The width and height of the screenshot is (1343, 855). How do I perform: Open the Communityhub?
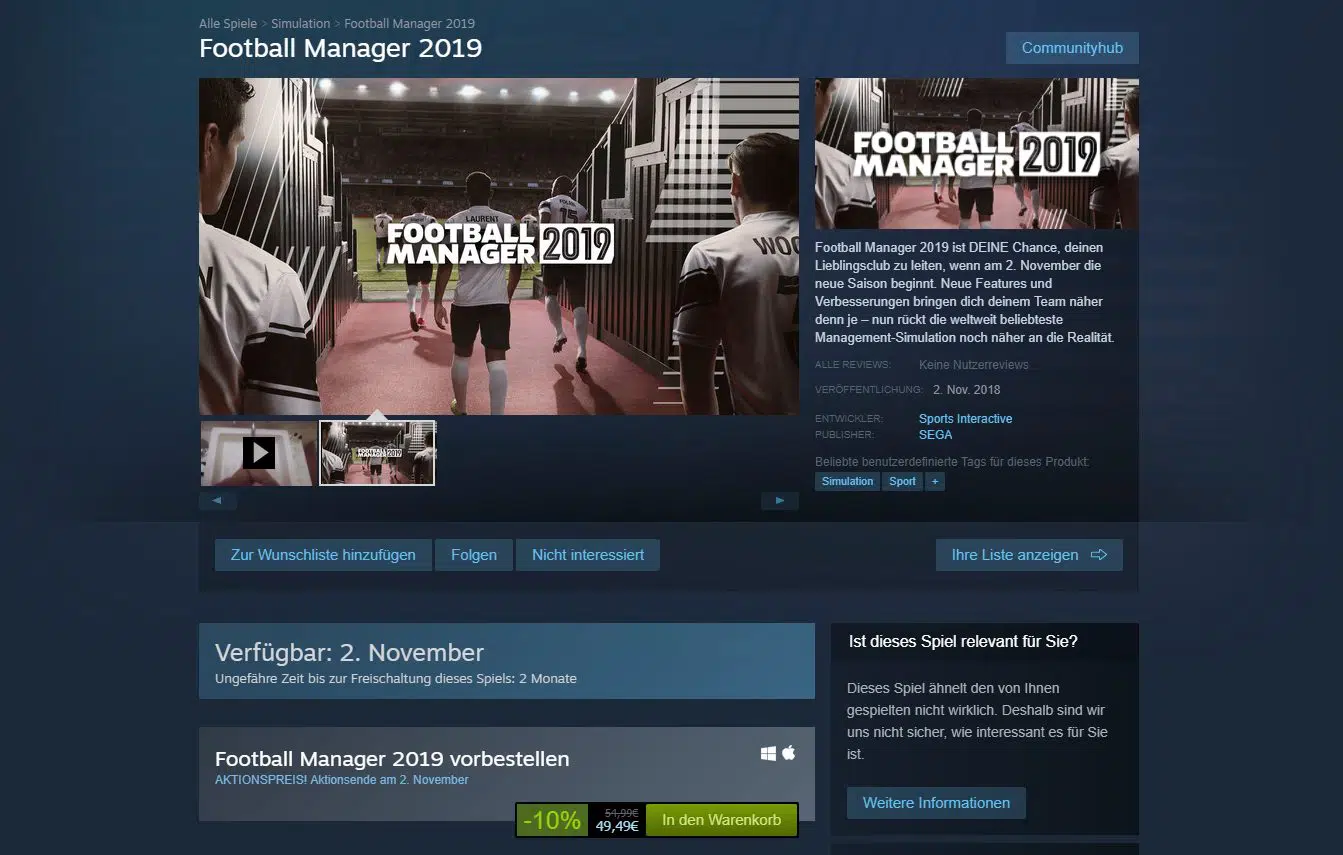click(x=1072, y=48)
